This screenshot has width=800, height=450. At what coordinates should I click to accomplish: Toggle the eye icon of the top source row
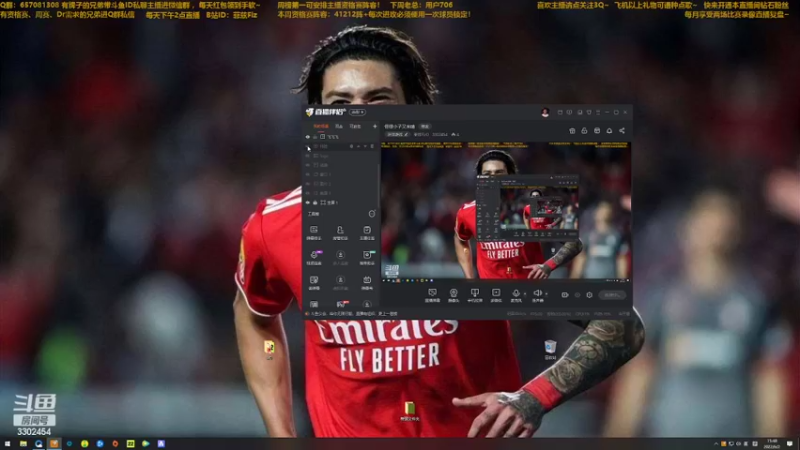click(308, 137)
